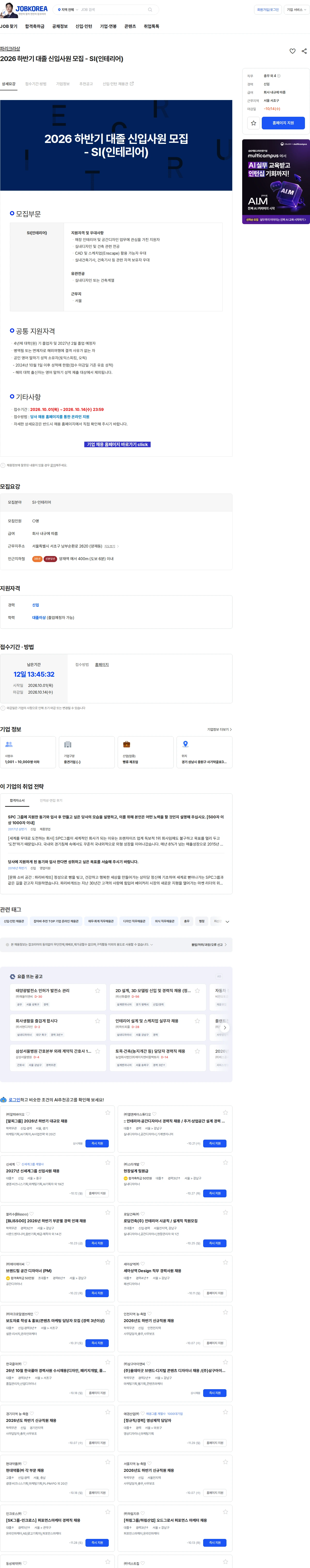Open 기업정보 더보기 arrow link
310x1568 pixels.
219,729
